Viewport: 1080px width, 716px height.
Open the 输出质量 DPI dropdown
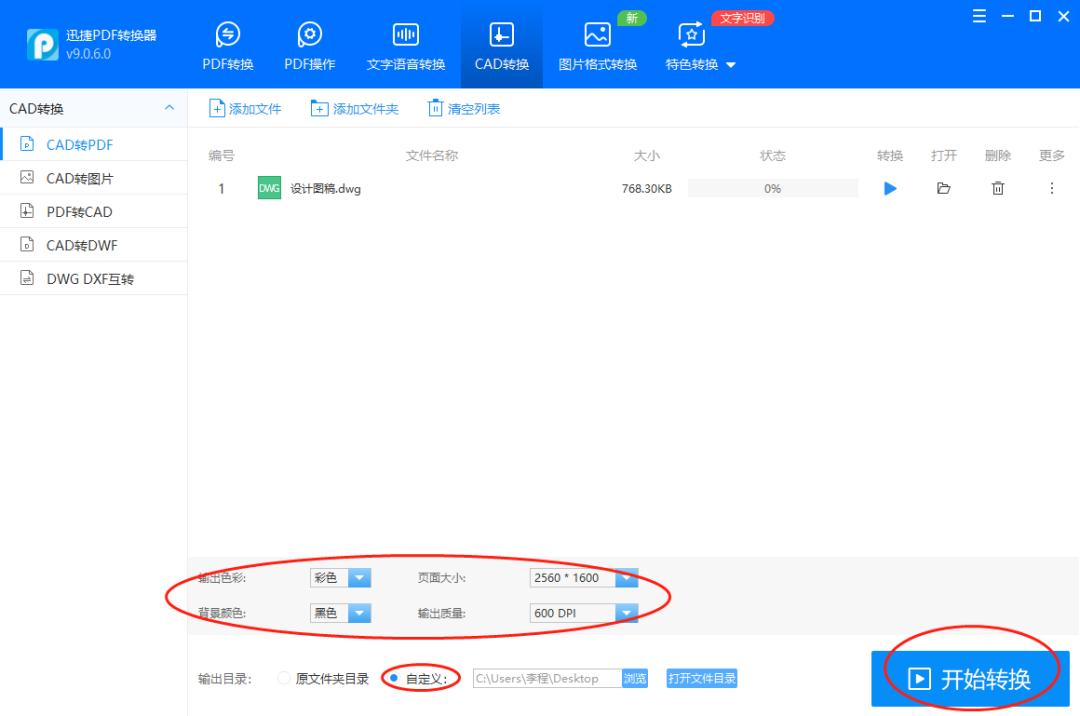coord(626,612)
